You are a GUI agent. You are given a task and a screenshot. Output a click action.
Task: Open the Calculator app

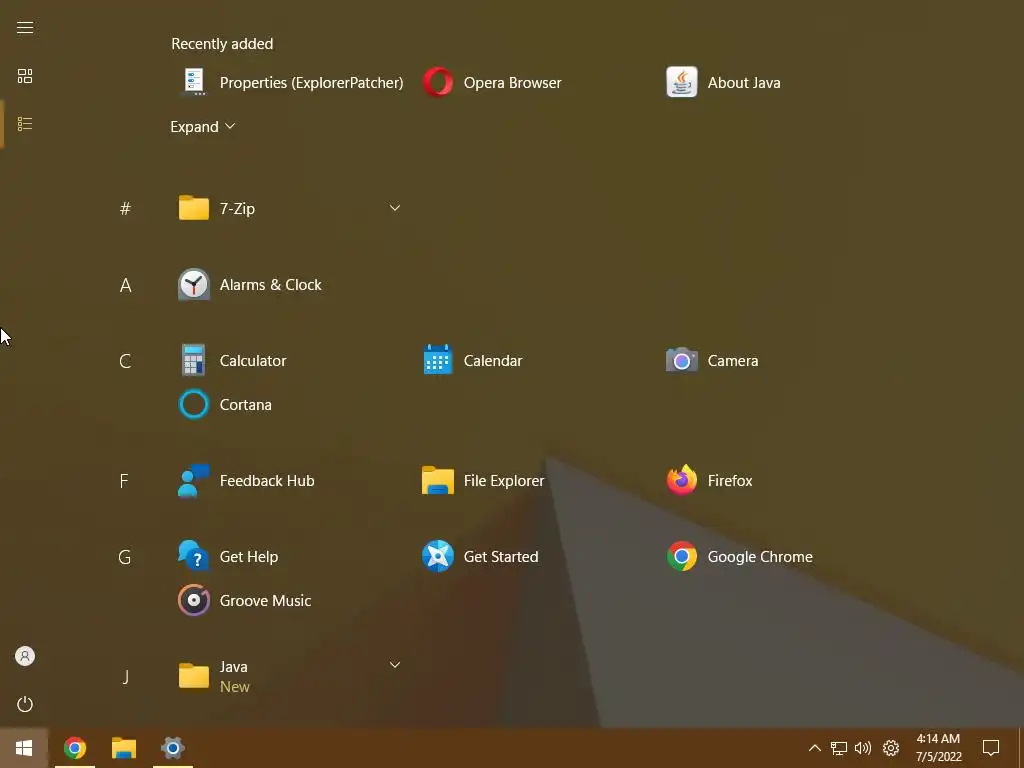[233, 360]
